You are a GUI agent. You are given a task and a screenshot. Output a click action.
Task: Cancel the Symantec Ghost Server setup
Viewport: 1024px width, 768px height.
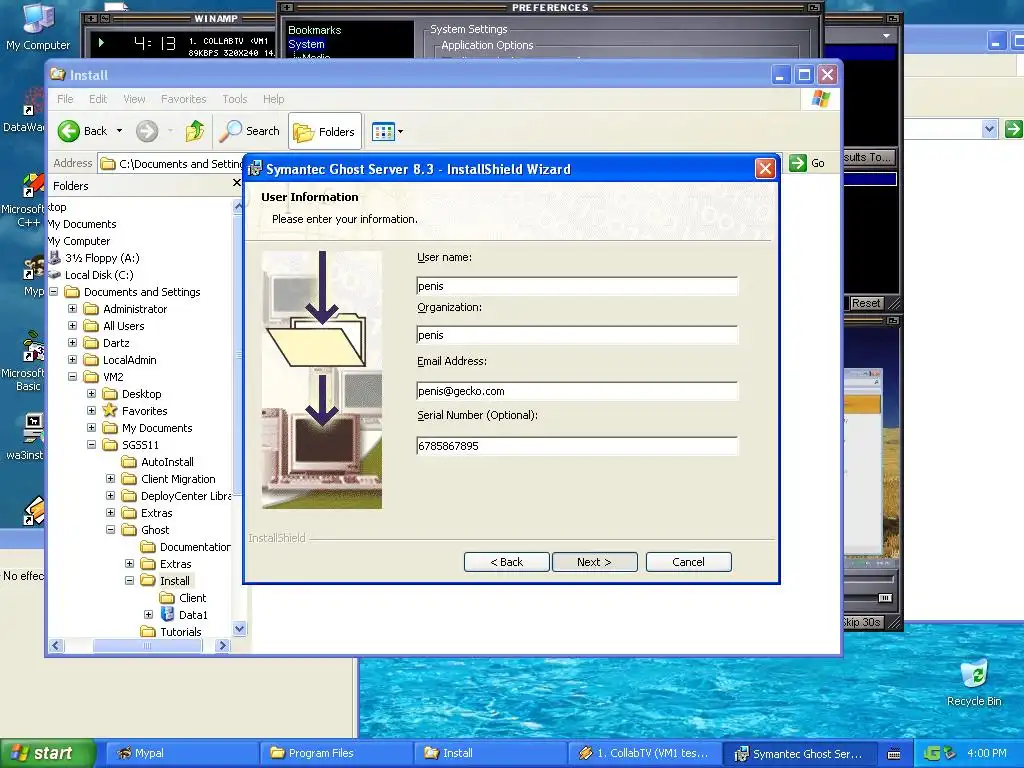coord(688,562)
